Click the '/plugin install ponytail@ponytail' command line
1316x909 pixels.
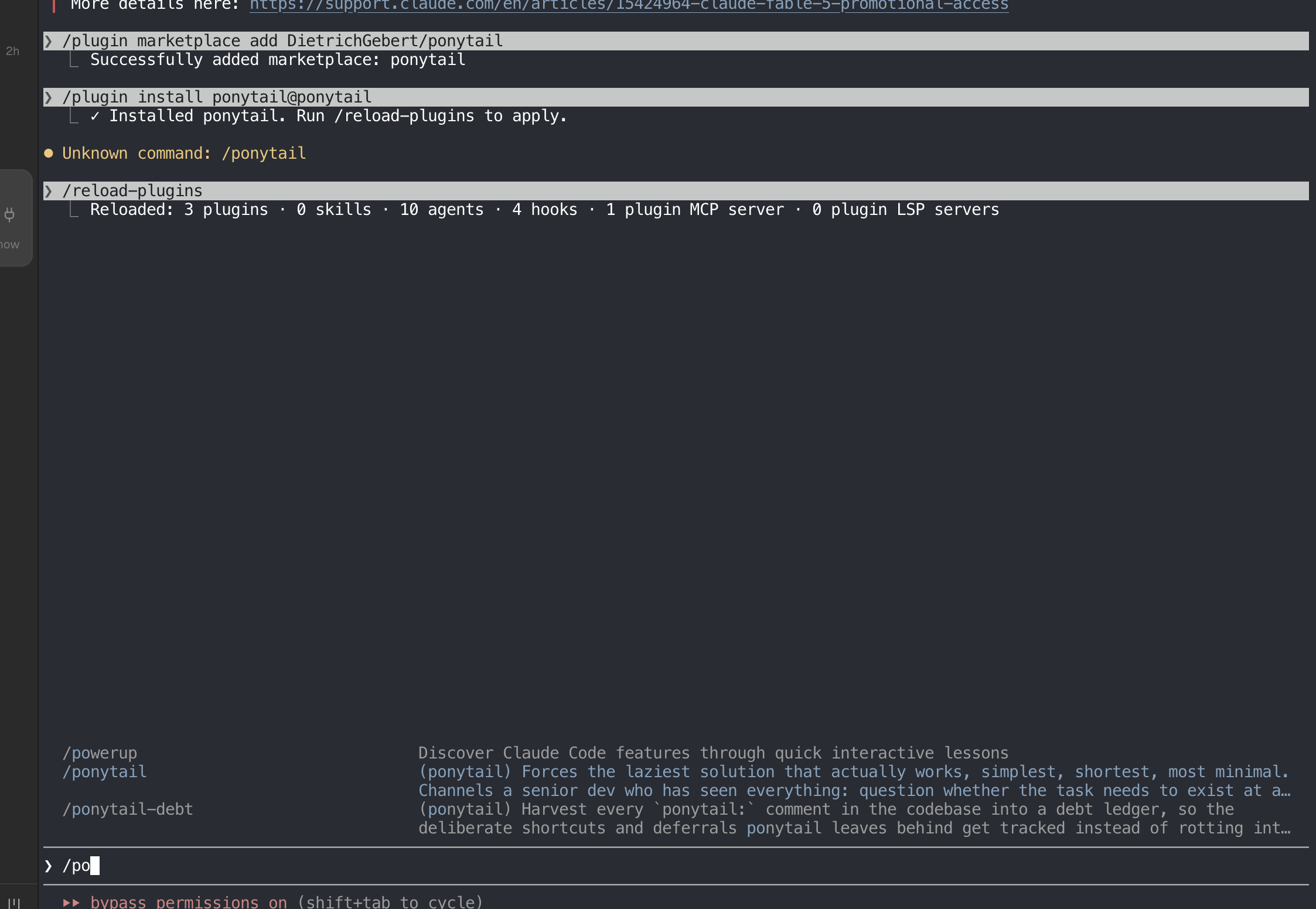tap(676, 97)
